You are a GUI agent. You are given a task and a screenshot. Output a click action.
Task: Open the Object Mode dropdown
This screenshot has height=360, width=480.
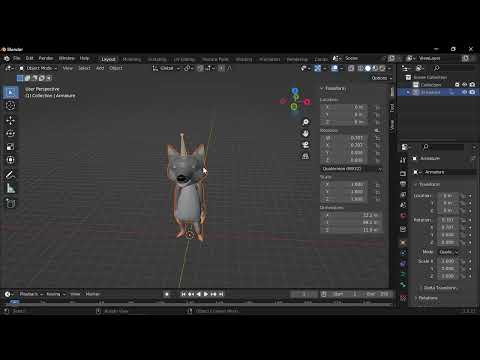tap(38, 68)
